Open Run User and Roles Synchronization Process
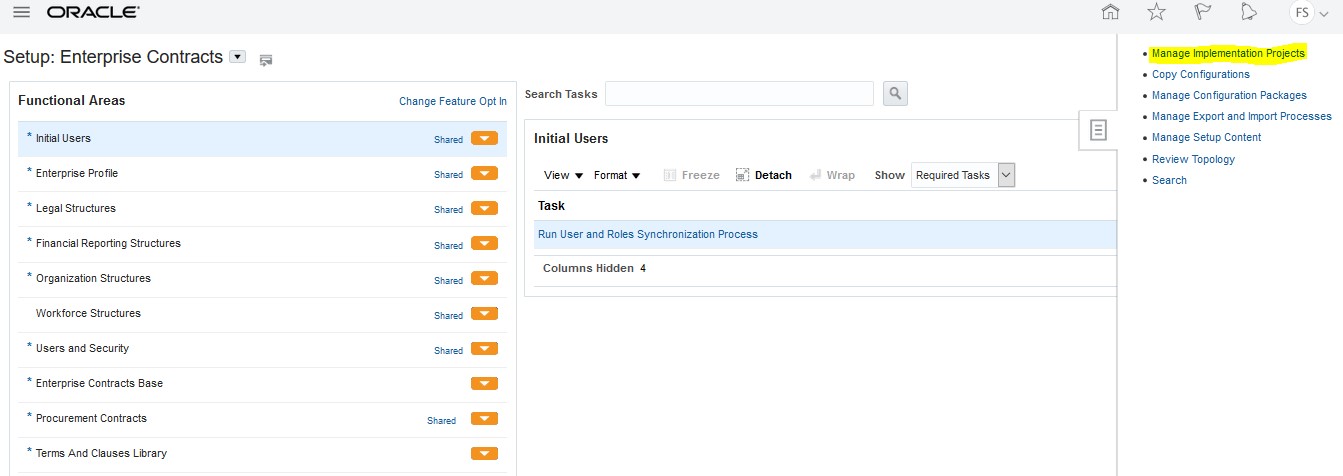1343x476 pixels. point(648,234)
